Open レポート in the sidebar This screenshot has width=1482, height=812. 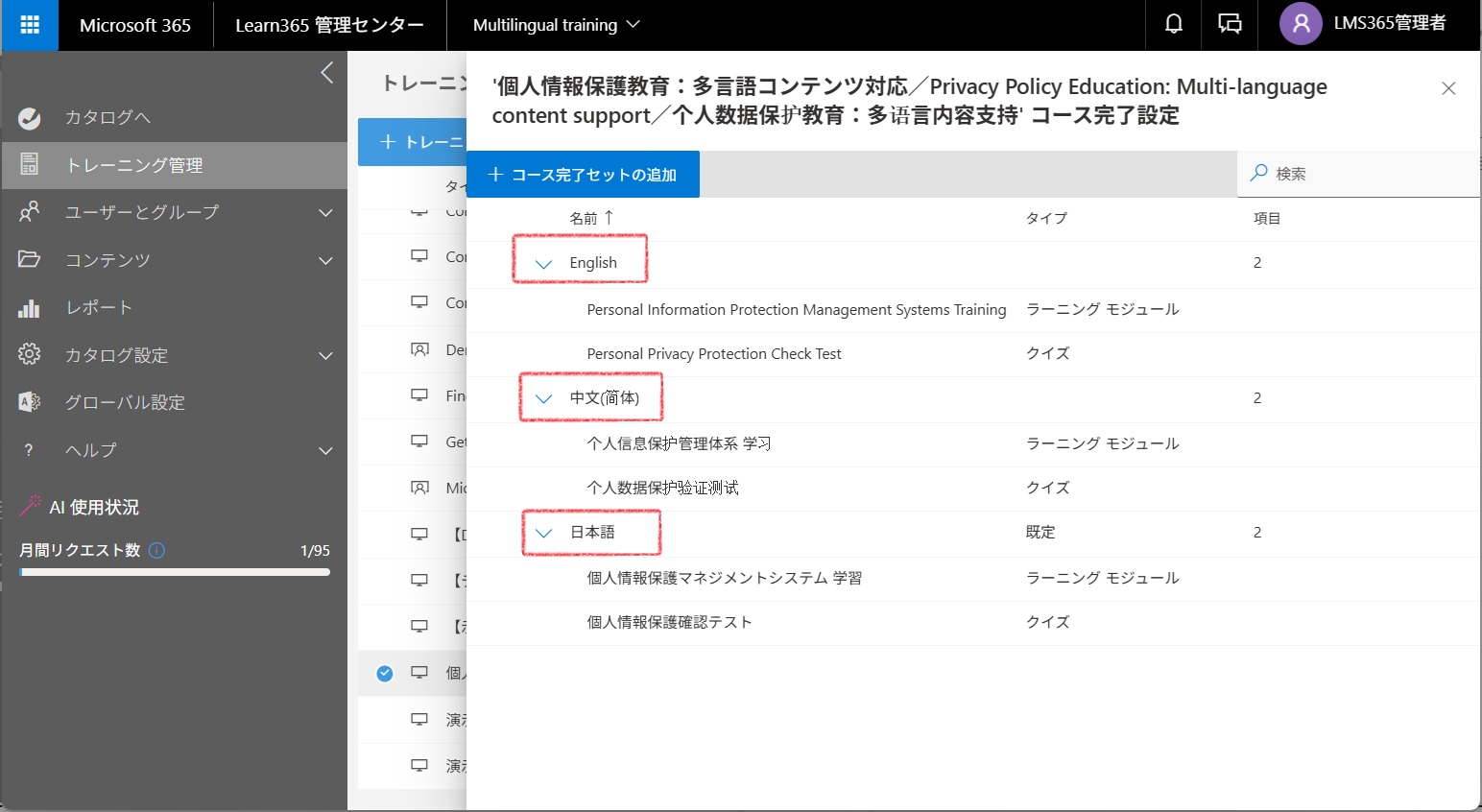pyautogui.click(x=174, y=308)
